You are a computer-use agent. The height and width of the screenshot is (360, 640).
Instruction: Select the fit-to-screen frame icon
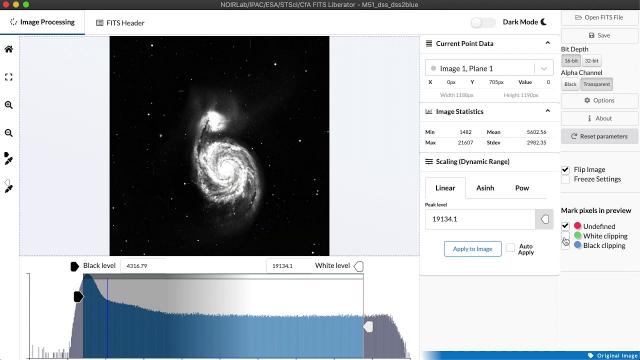click(9, 77)
